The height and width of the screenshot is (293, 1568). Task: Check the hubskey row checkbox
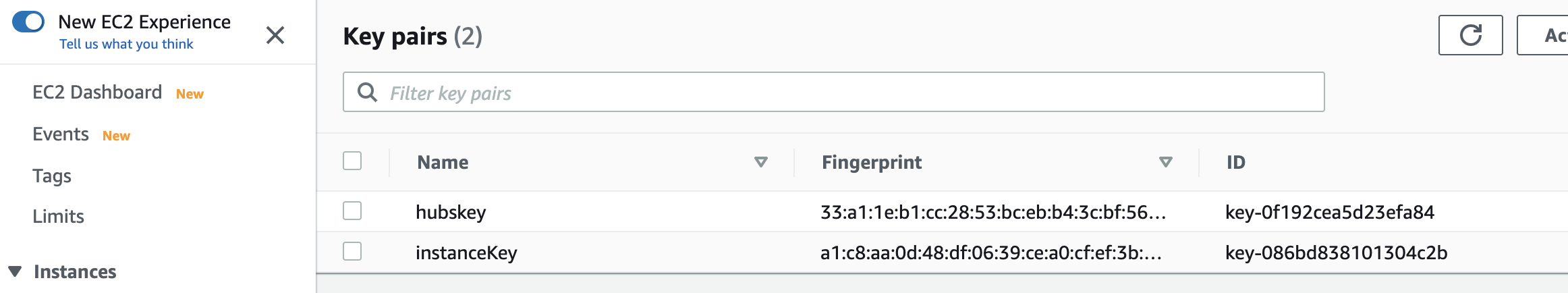tap(352, 211)
